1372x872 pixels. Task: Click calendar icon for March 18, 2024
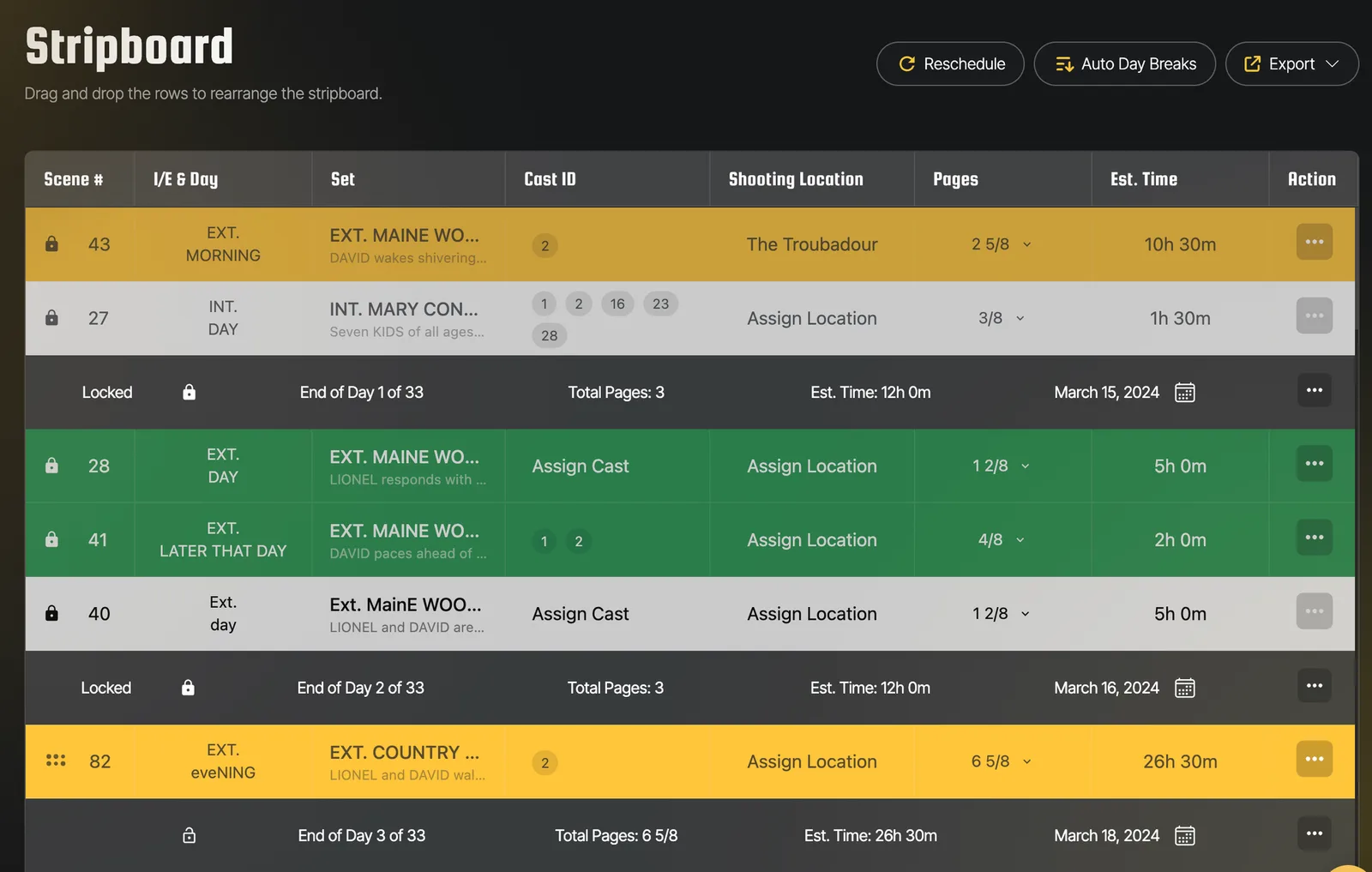pyautogui.click(x=1184, y=836)
